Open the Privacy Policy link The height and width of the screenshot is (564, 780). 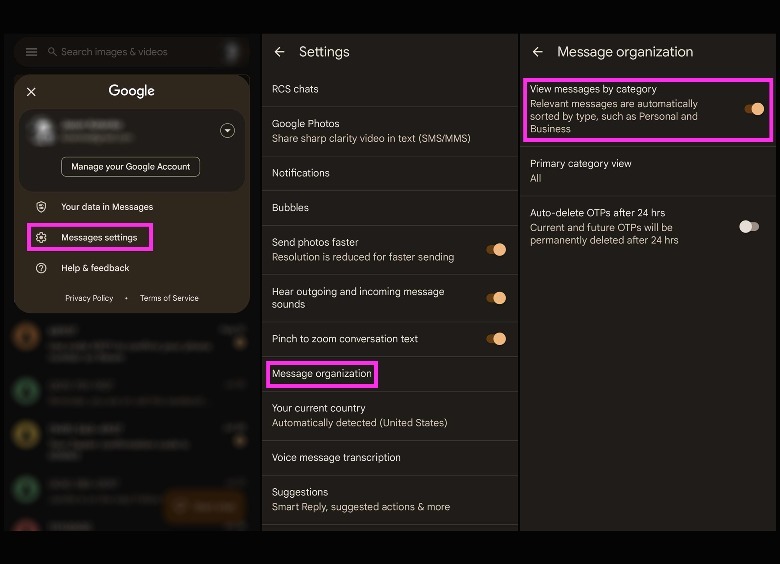point(89,298)
